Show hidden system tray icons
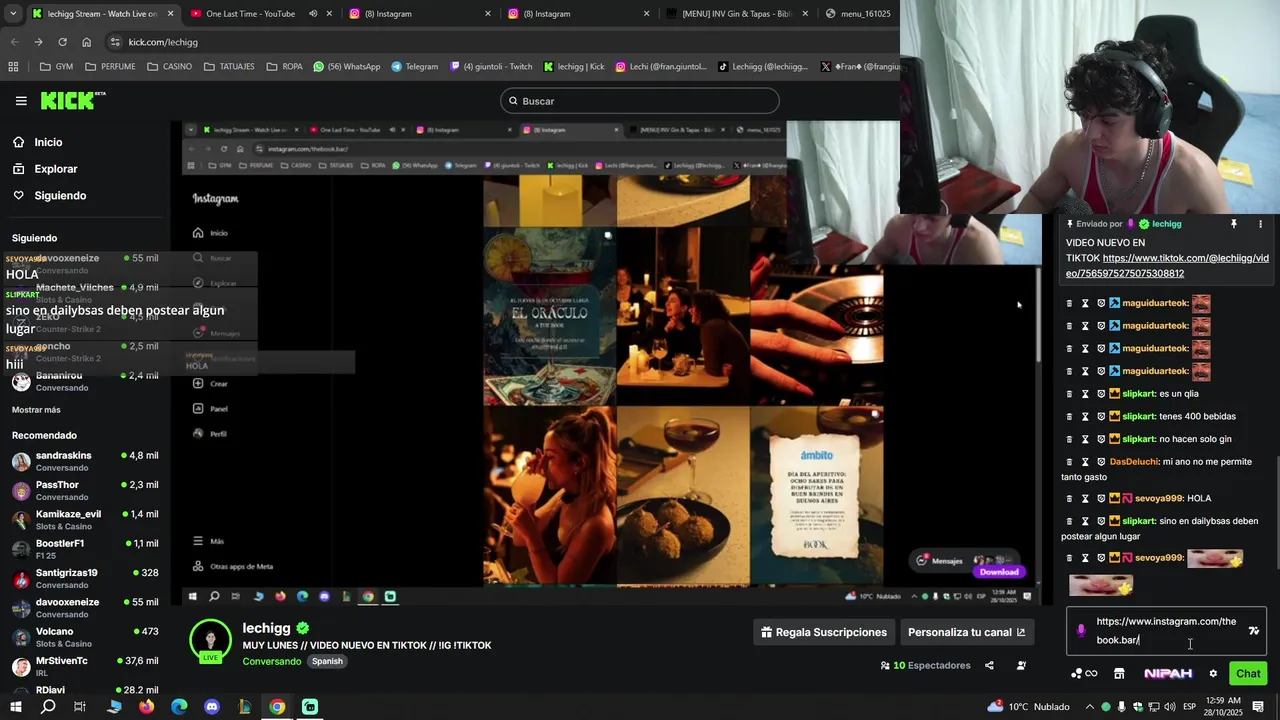Image resolution: width=1280 pixels, height=720 pixels. [x=1090, y=707]
